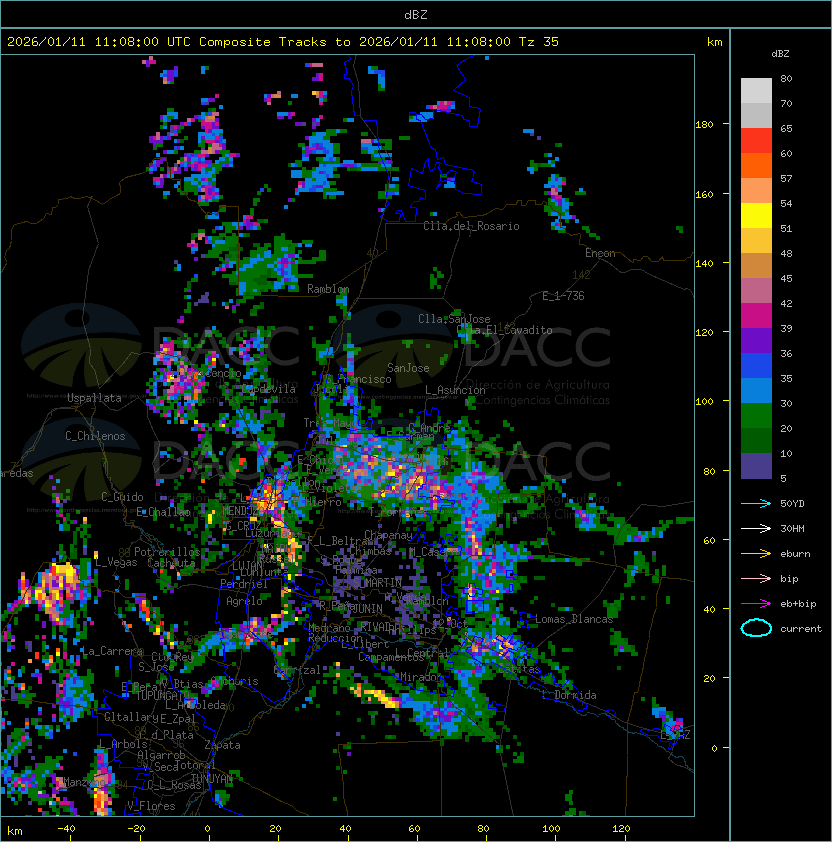Click the 'Potrerillos' map label
Screen dimensions: 832x842
[167, 552]
